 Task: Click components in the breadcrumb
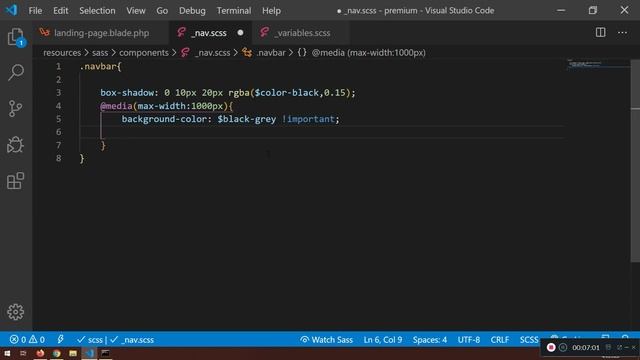144,53
